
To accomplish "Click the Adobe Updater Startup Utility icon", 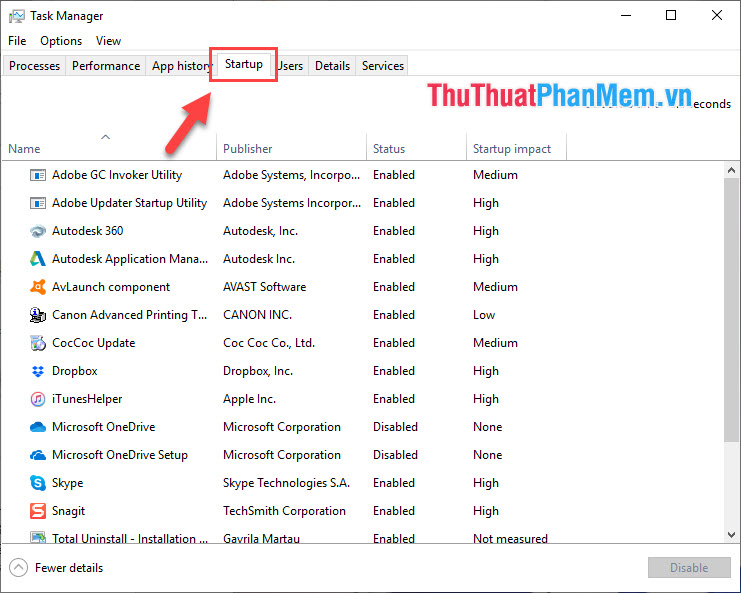I will pyautogui.click(x=38, y=203).
